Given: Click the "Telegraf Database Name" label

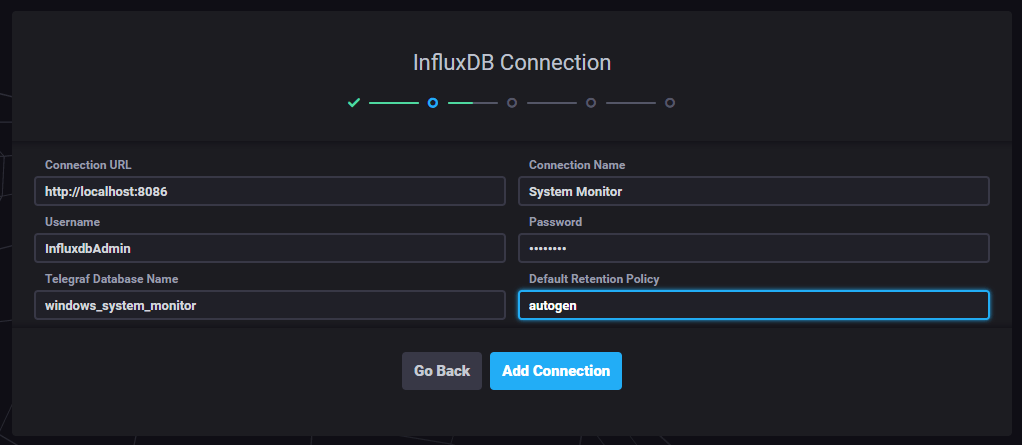Looking at the screenshot, I should (111, 279).
